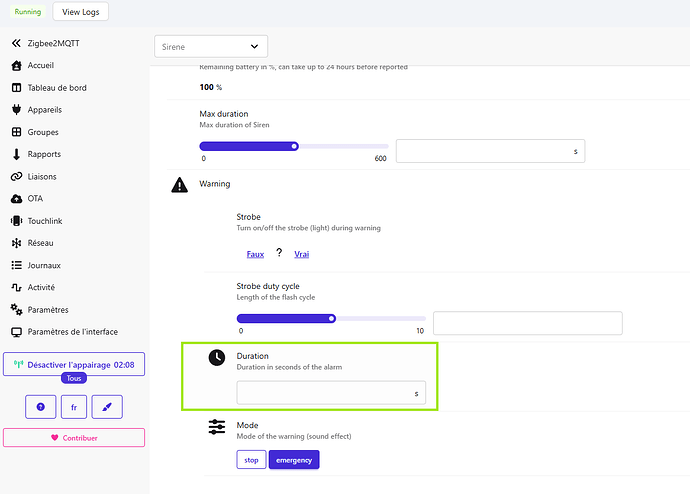Expand device selector chevron arrow

(x=254, y=47)
